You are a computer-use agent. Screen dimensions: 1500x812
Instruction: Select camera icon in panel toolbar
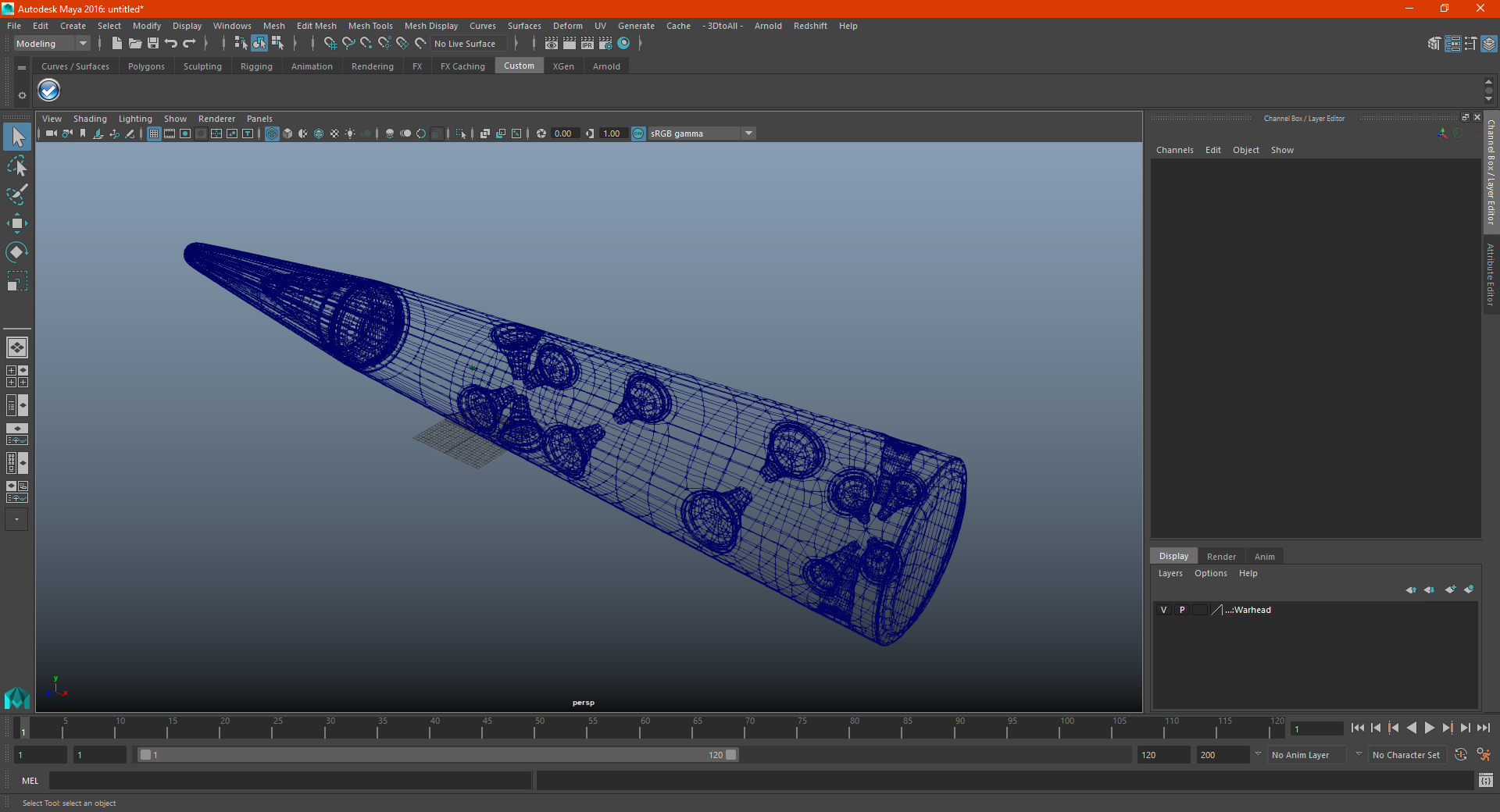52,134
